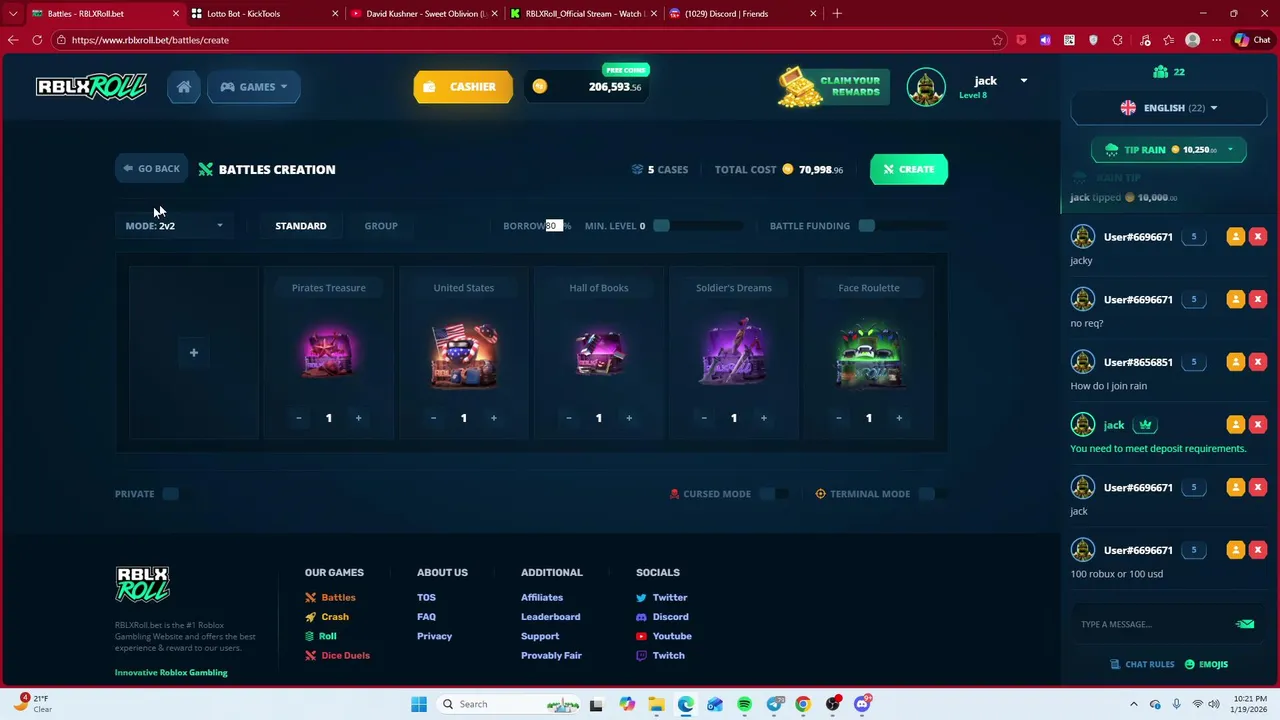Click the browser address bar URL
Screen dimensions: 1280x720
[150, 40]
